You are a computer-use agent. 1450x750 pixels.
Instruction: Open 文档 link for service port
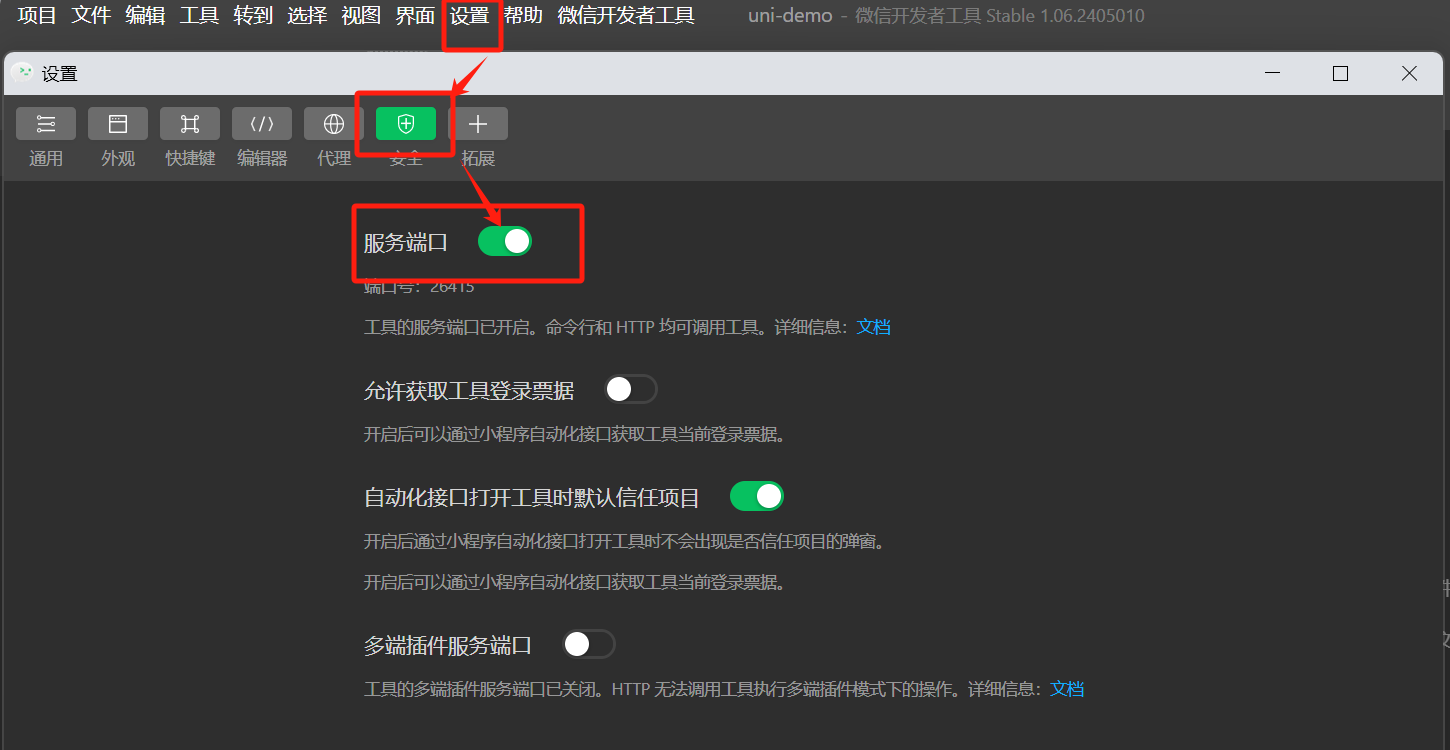[x=874, y=327]
